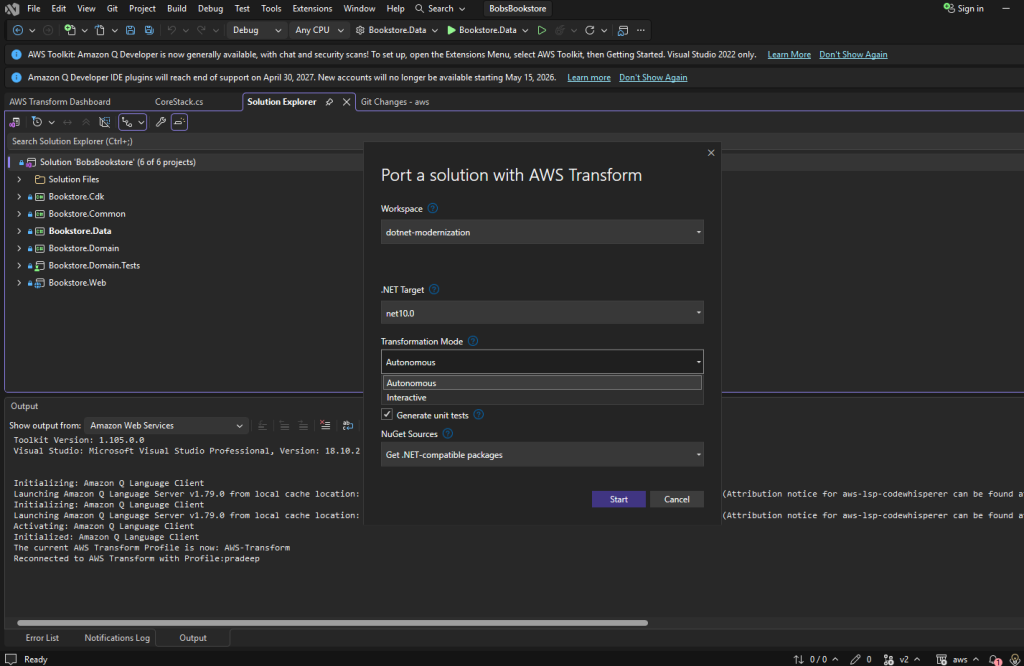Open the Git menu
Screen dimensions: 1024x666
(112, 8)
